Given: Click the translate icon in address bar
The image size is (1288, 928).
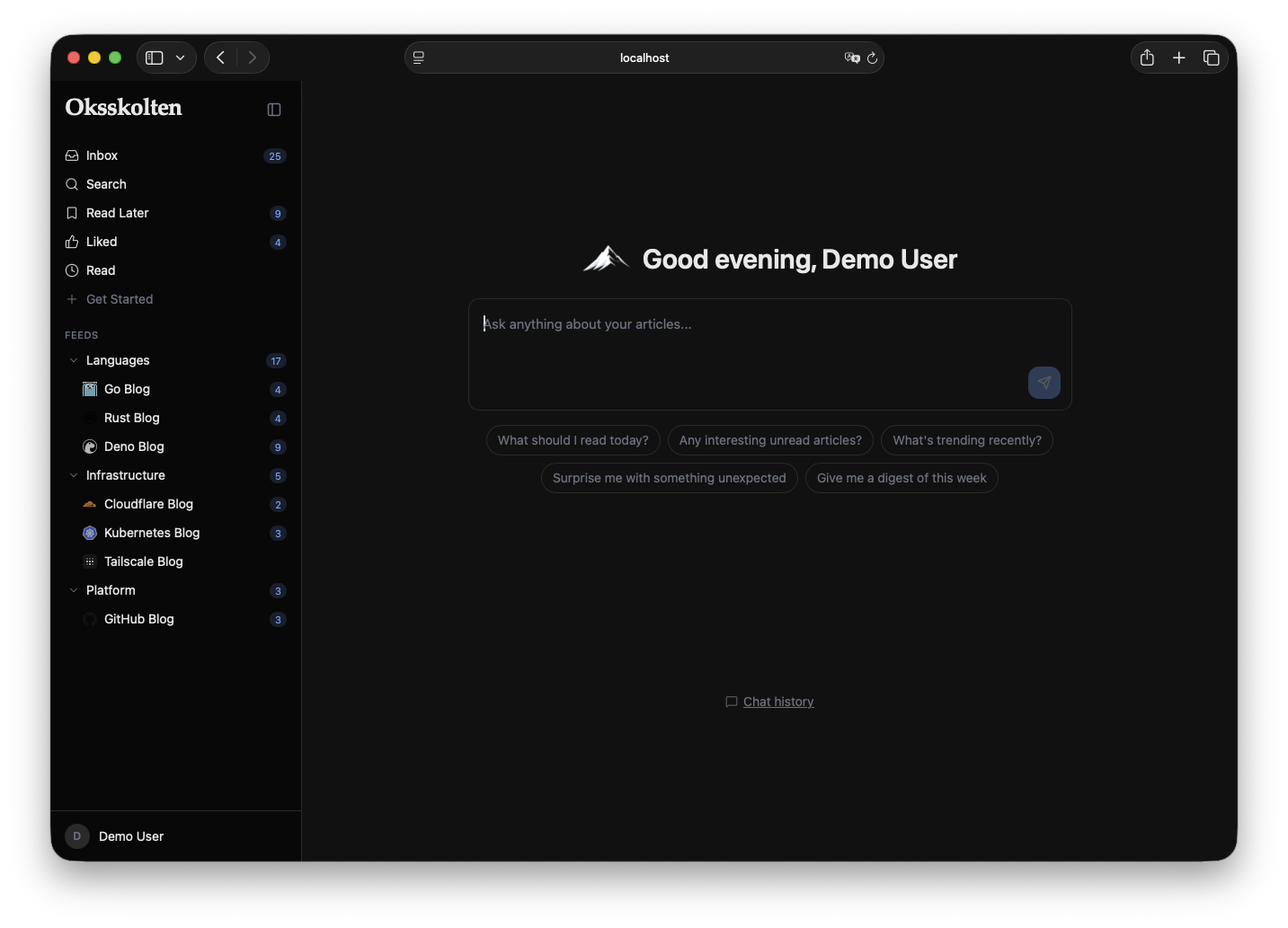Looking at the screenshot, I should 852,57.
